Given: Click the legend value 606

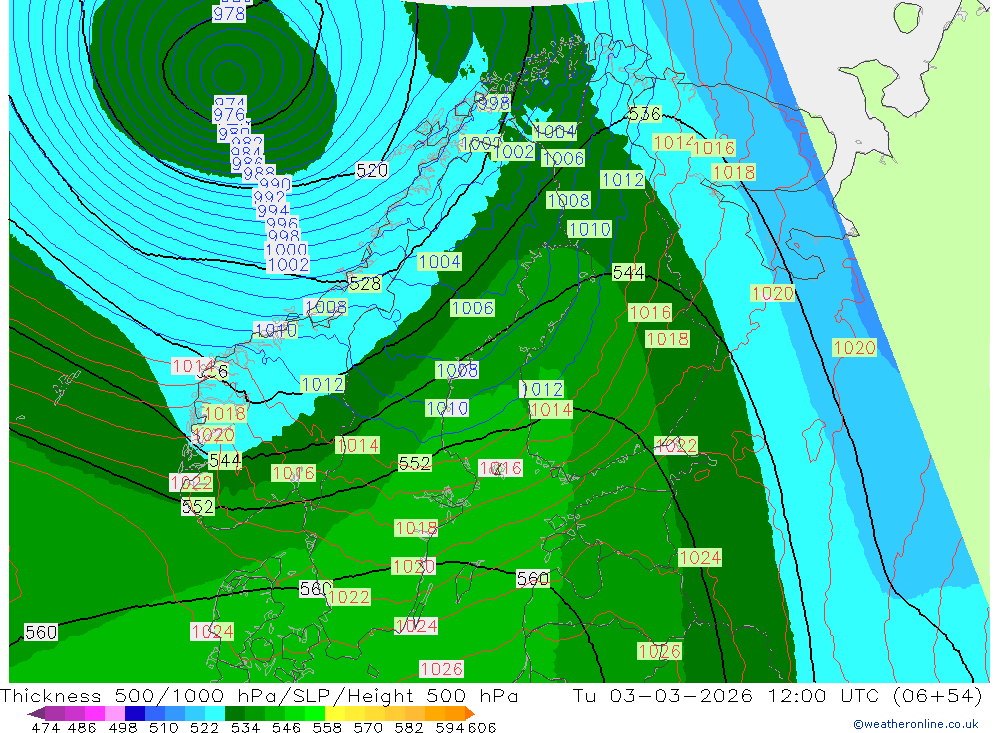Looking at the screenshot, I should pos(481,727).
